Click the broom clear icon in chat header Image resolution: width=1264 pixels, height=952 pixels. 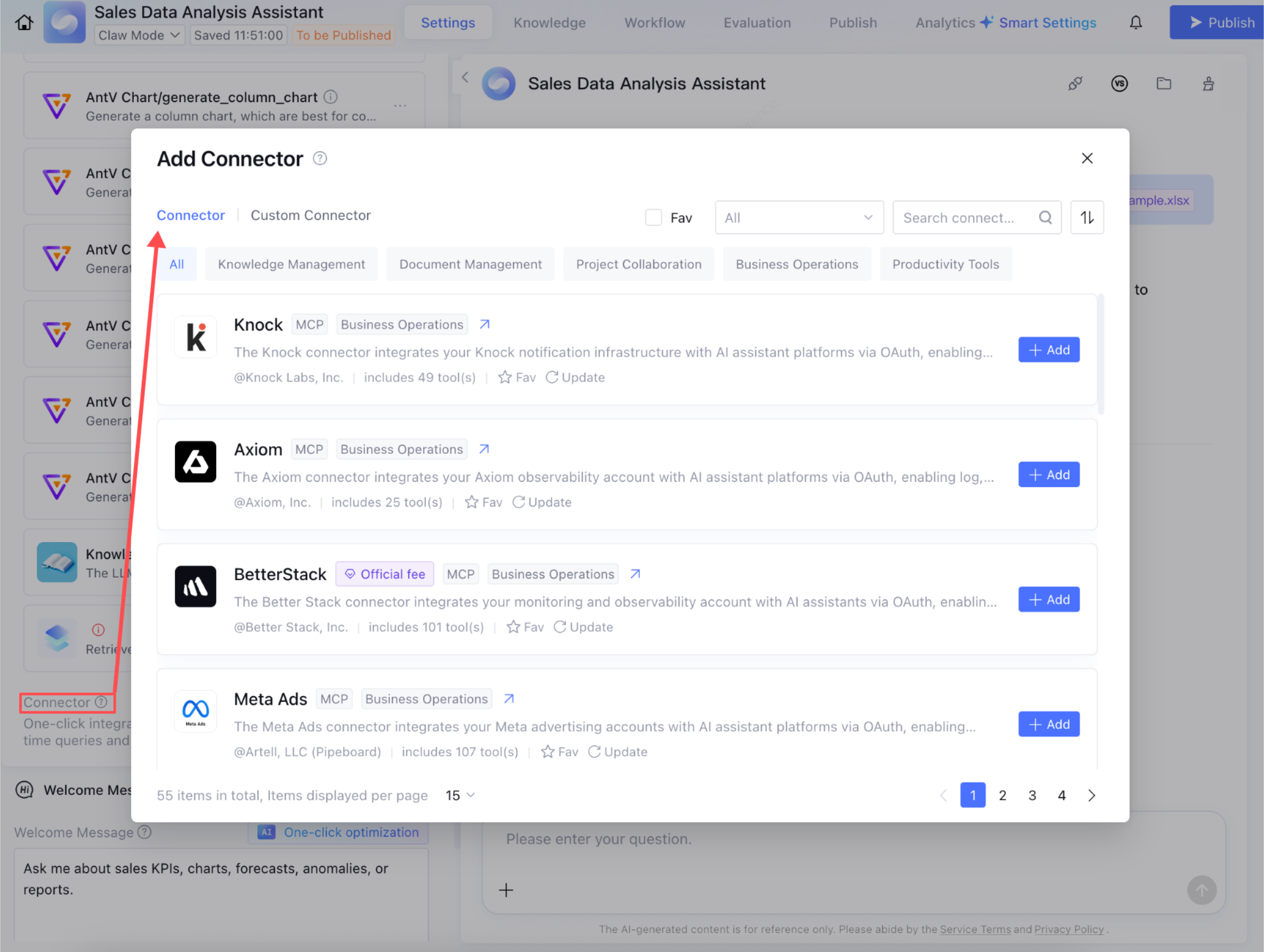coord(1207,84)
